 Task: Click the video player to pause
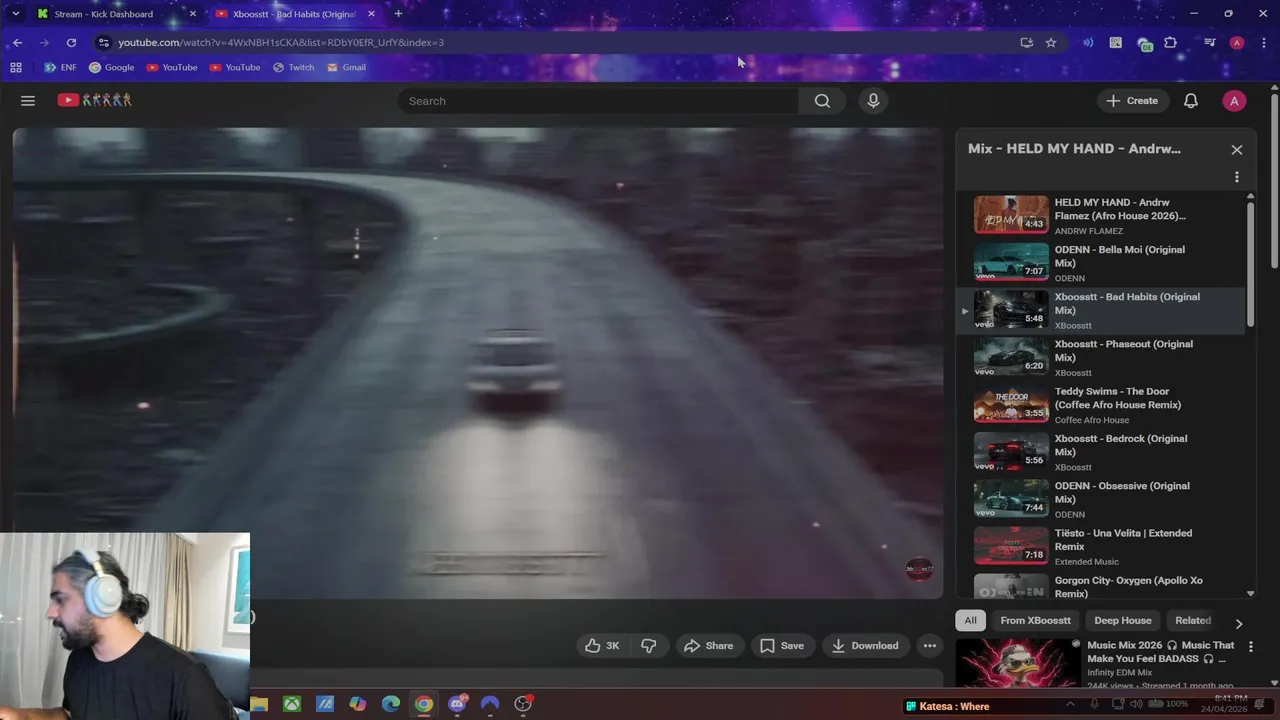pyautogui.click(x=478, y=363)
